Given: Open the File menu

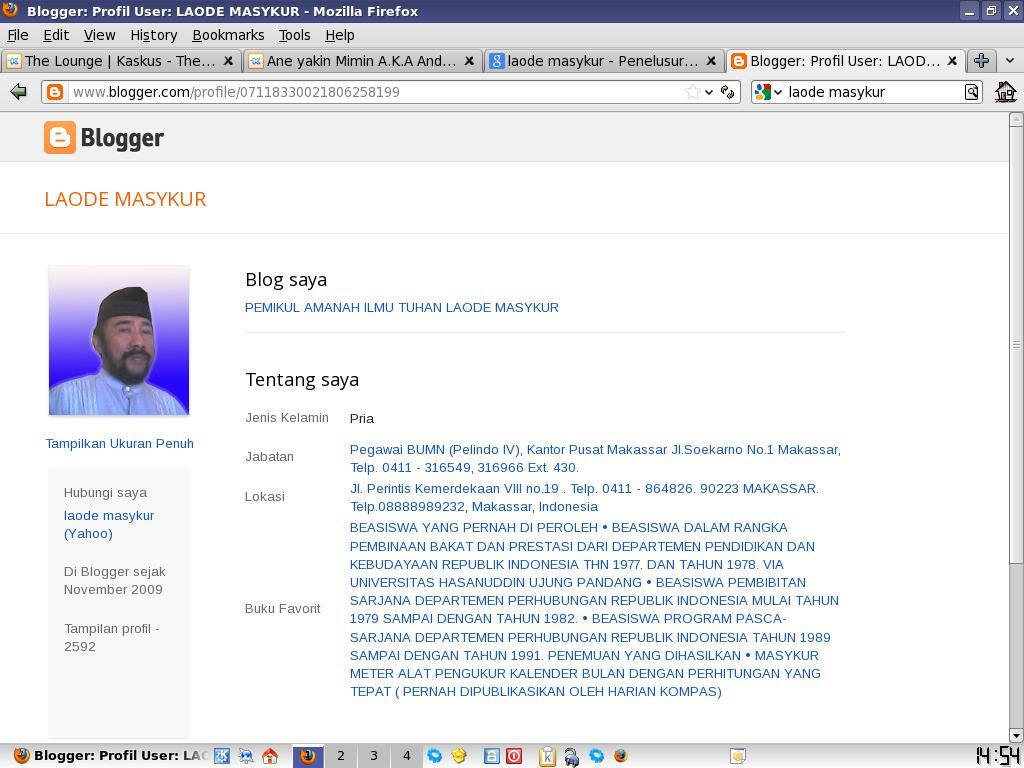Looking at the screenshot, I should (x=18, y=35).
